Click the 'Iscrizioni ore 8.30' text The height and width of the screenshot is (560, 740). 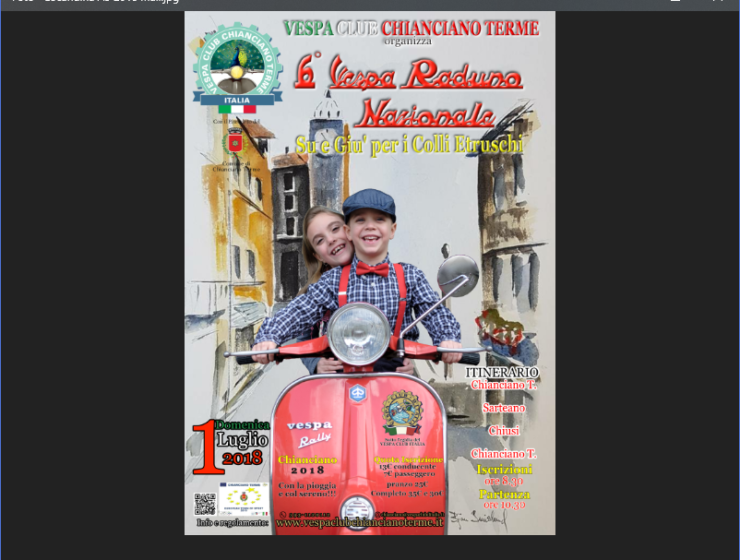tap(504, 474)
